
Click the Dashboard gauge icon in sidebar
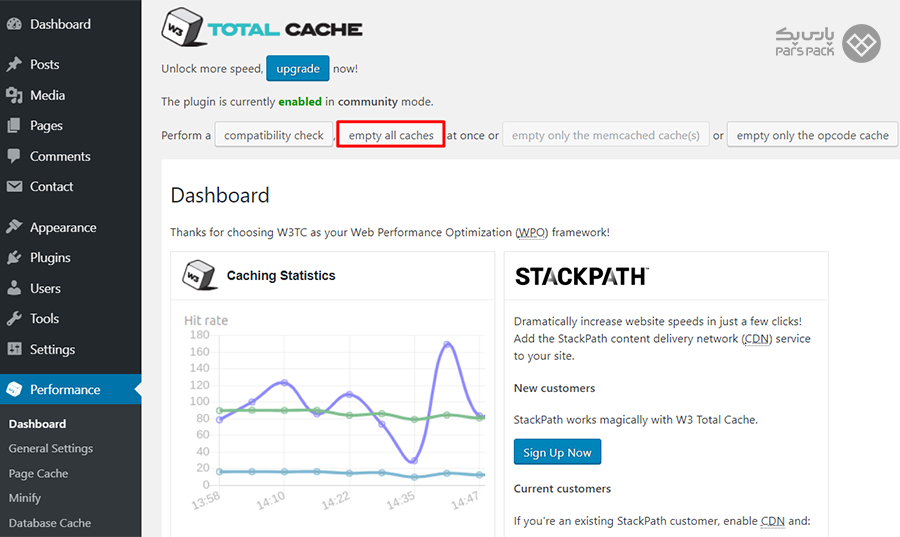[x=14, y=24]
